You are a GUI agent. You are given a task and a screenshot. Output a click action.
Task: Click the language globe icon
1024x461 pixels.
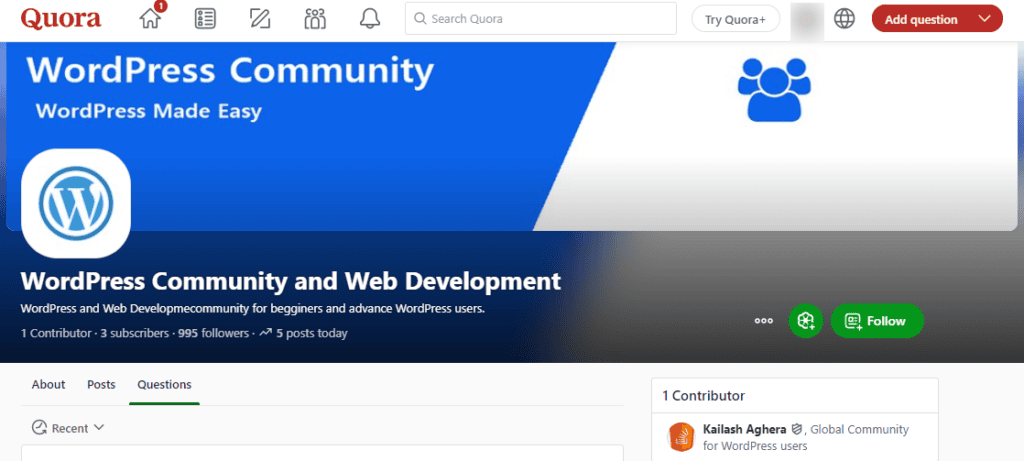(844, 19)
